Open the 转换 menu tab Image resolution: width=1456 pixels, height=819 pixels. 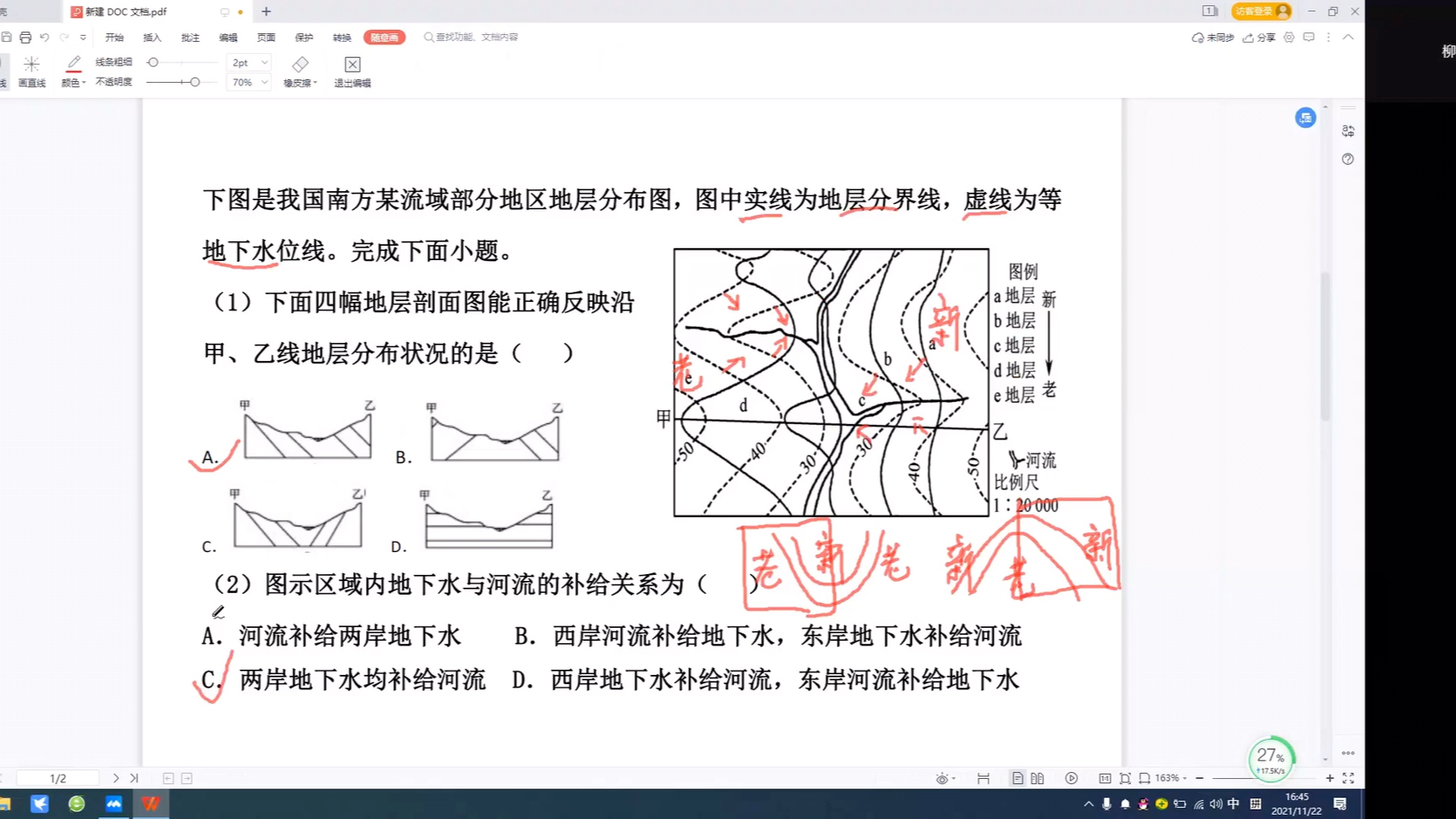pos(342,38)
